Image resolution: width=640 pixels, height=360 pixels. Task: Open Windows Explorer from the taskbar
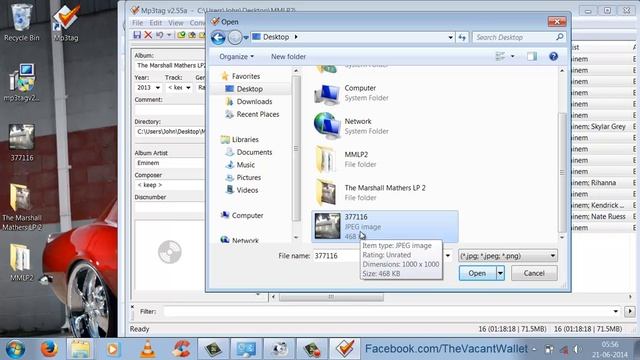(x=80, y=349)
